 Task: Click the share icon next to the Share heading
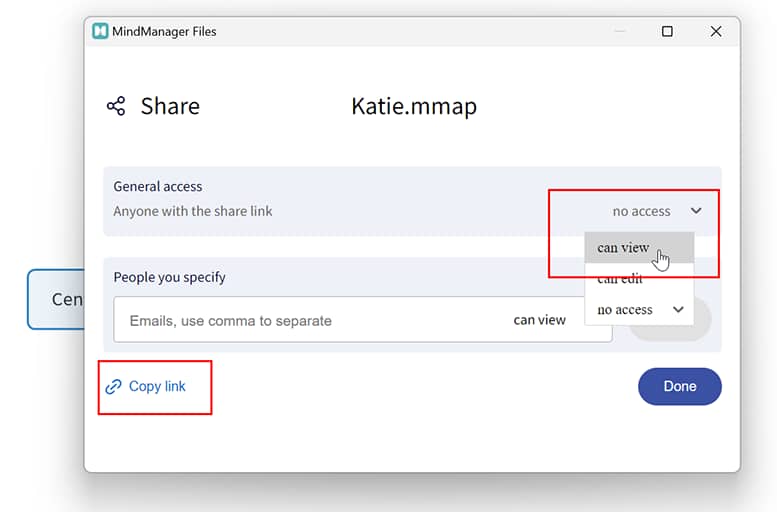[116, 106]
